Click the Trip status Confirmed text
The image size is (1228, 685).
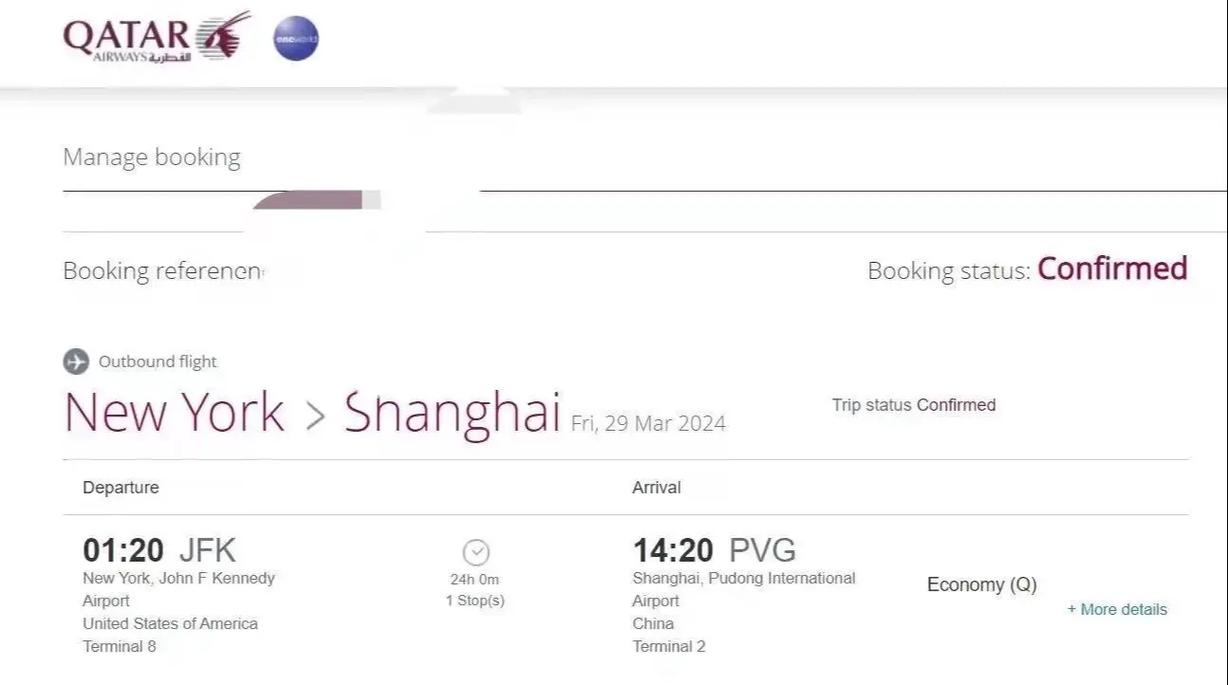914,405
